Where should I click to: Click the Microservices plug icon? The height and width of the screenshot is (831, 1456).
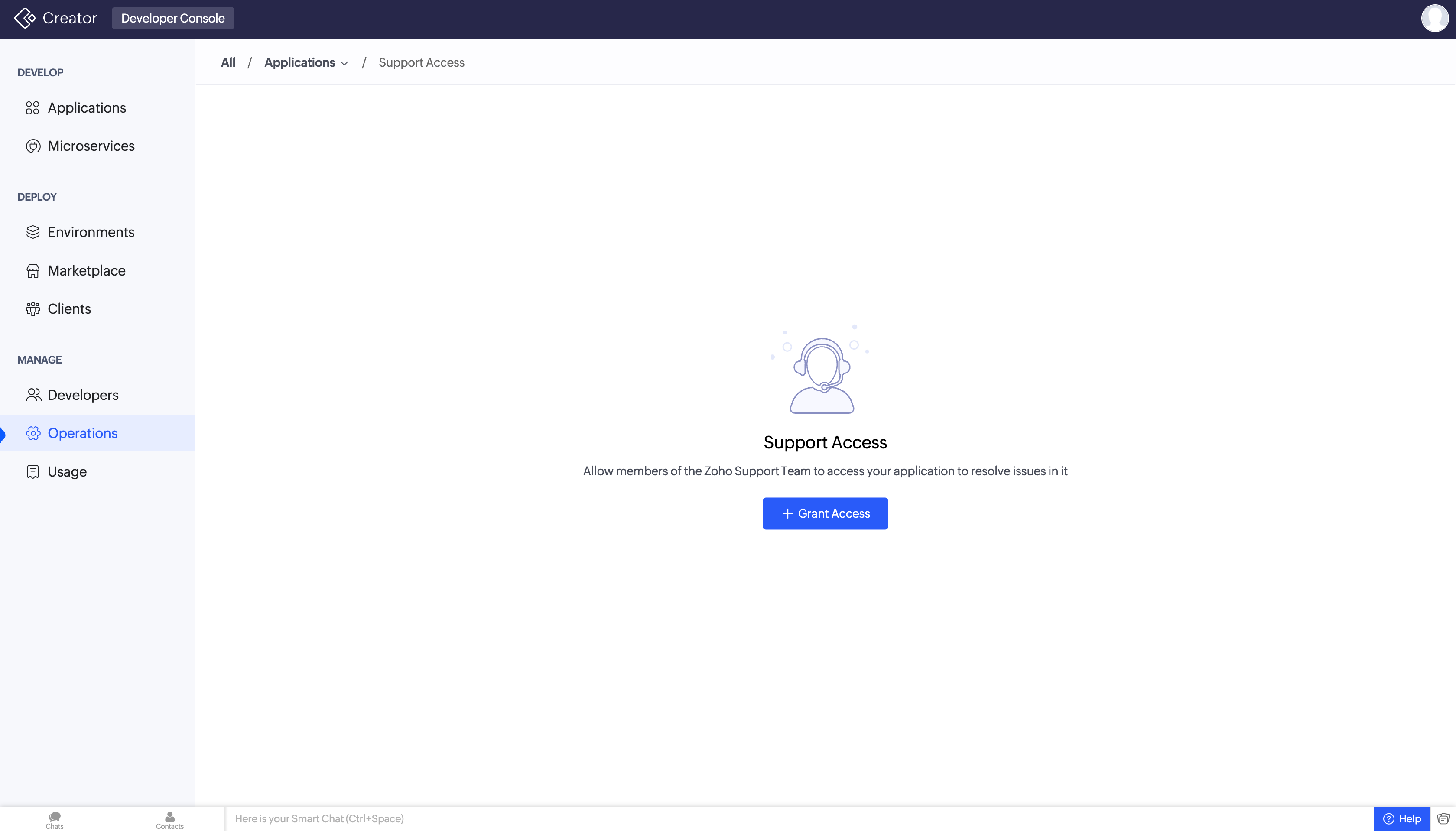33,146
